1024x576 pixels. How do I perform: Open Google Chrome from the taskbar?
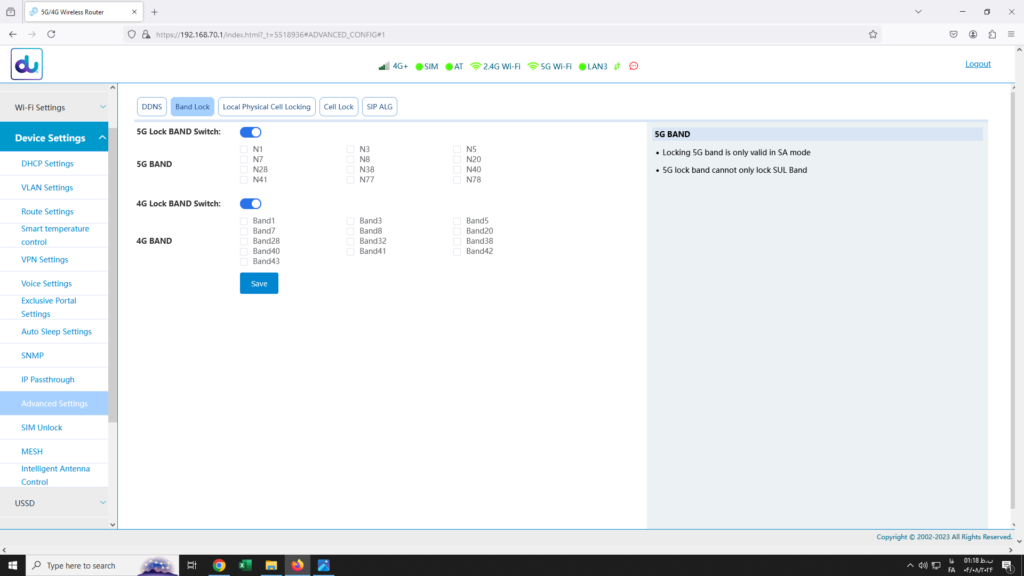pos(219,565)
